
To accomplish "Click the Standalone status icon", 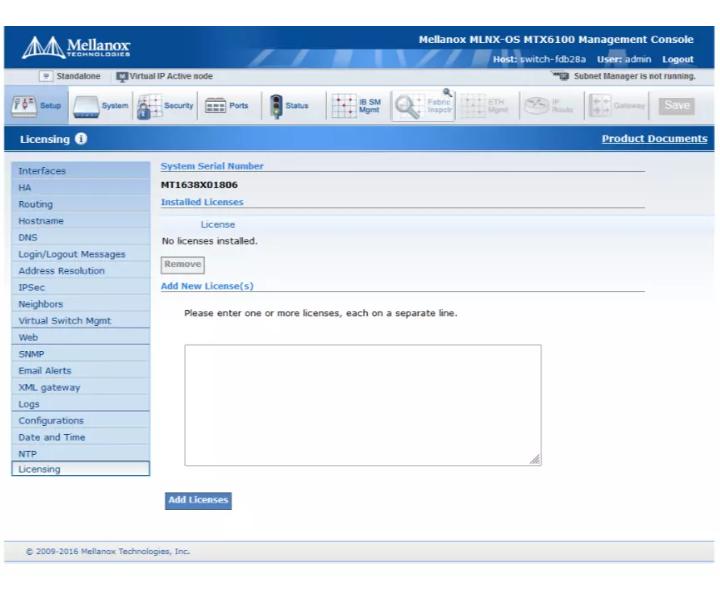I will click(46, 76).
